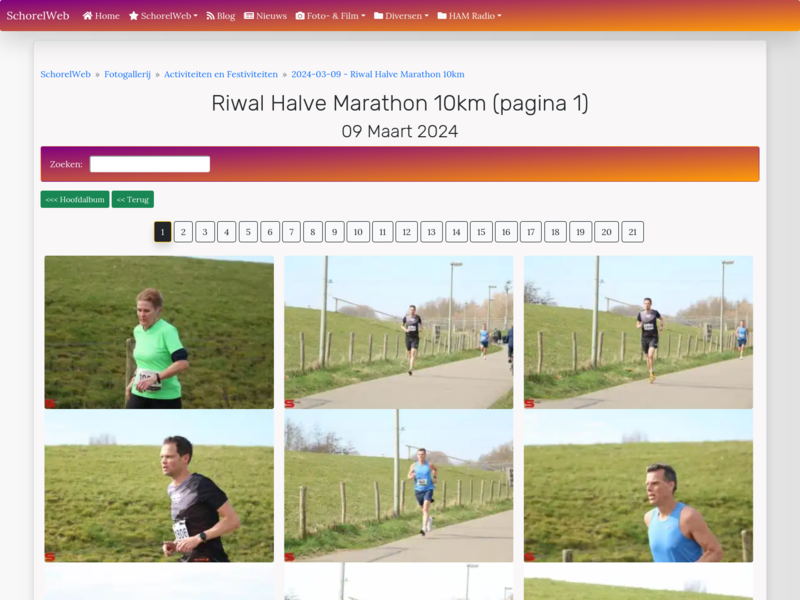Open the Blog menu item
The image size is (800, 600).
(x=221, y=16)
